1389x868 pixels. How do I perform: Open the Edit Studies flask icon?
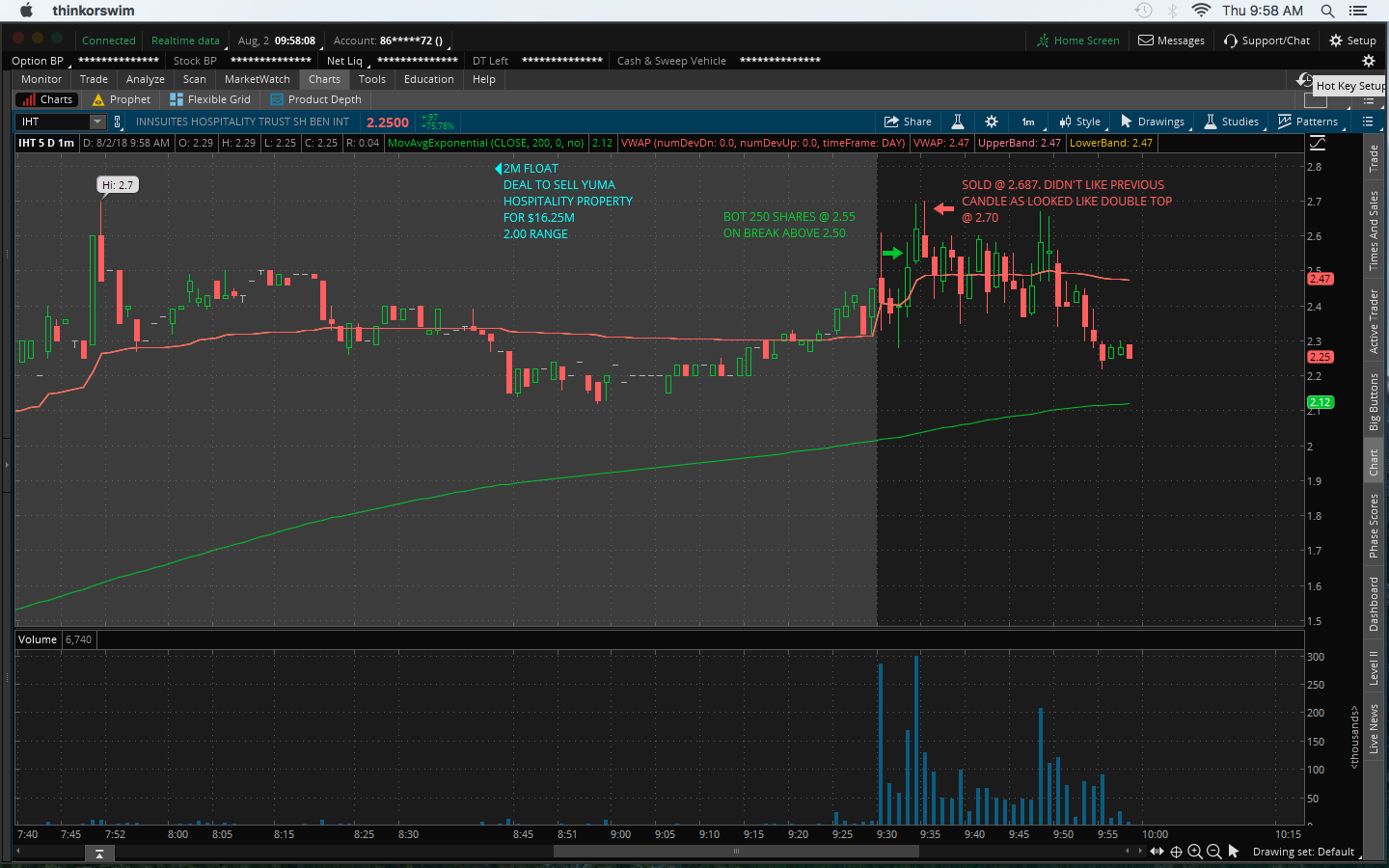pos(958,122)
